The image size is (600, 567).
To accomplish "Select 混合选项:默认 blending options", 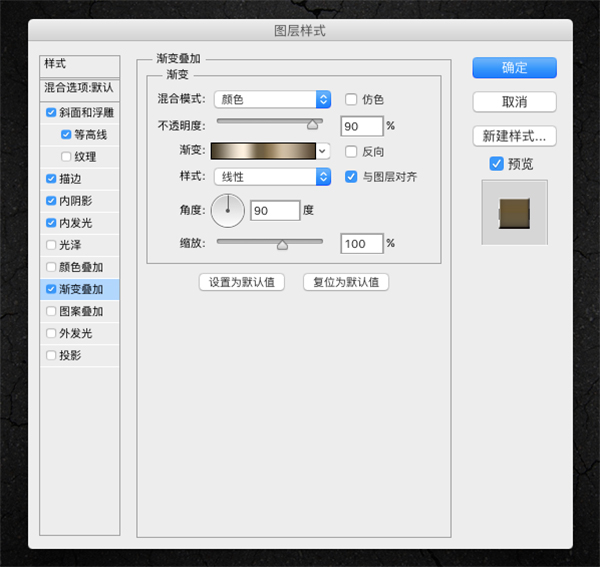I will point(80,88).
